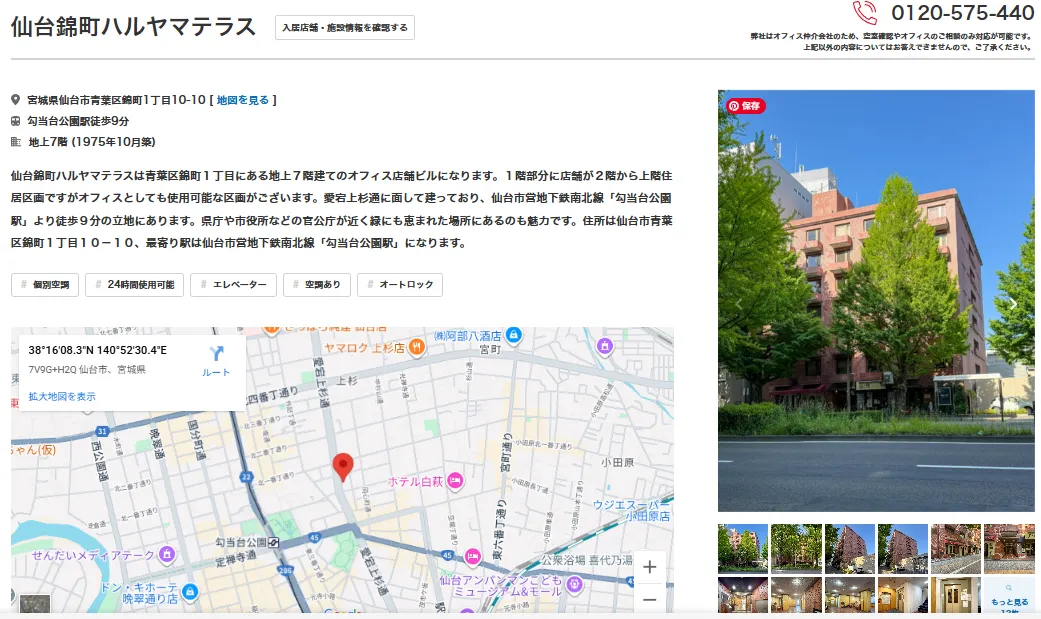Viewport: 1041px width, 619px height.
Task: Select the オートロック feature tag
Action: (x=400, y=285)
